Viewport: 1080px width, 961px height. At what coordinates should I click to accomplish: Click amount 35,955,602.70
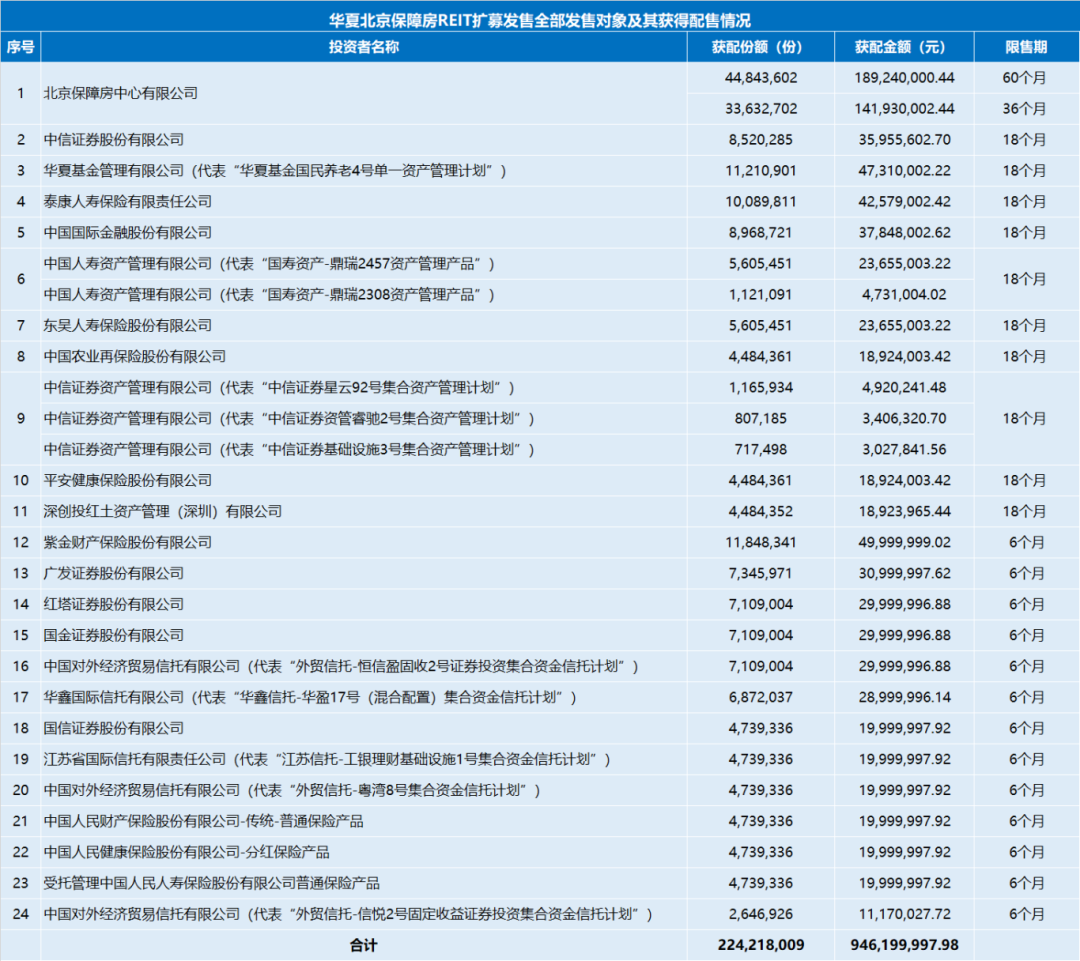[904, 140]
